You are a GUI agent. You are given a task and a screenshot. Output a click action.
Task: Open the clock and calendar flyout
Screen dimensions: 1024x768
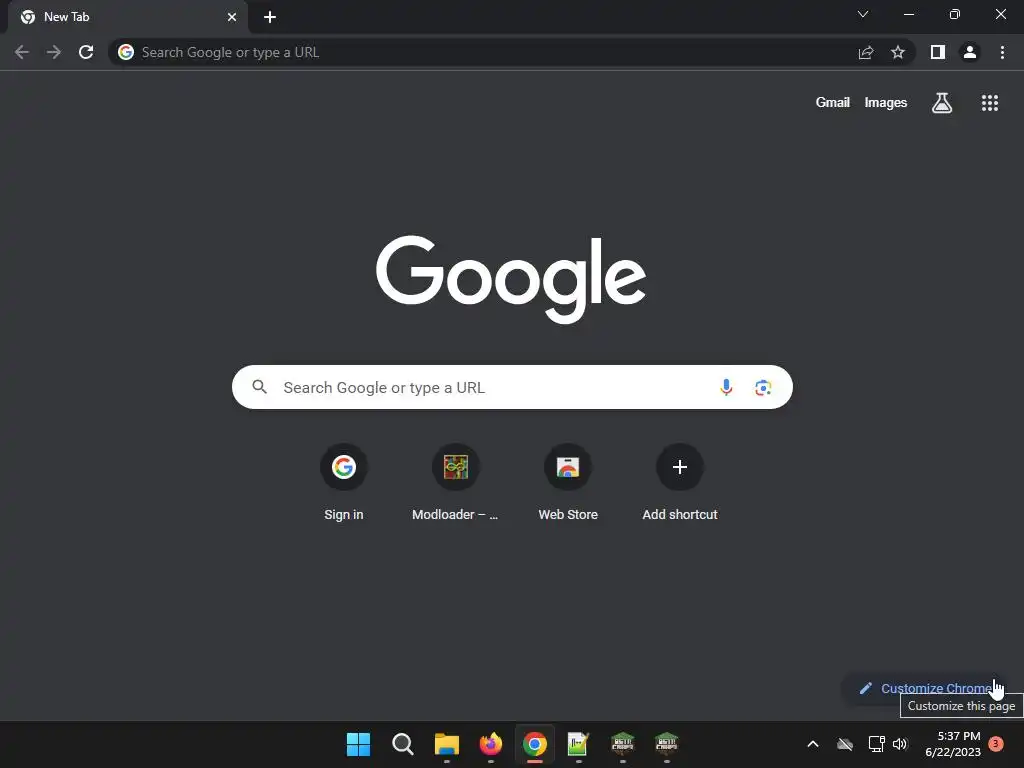point(952,744)
